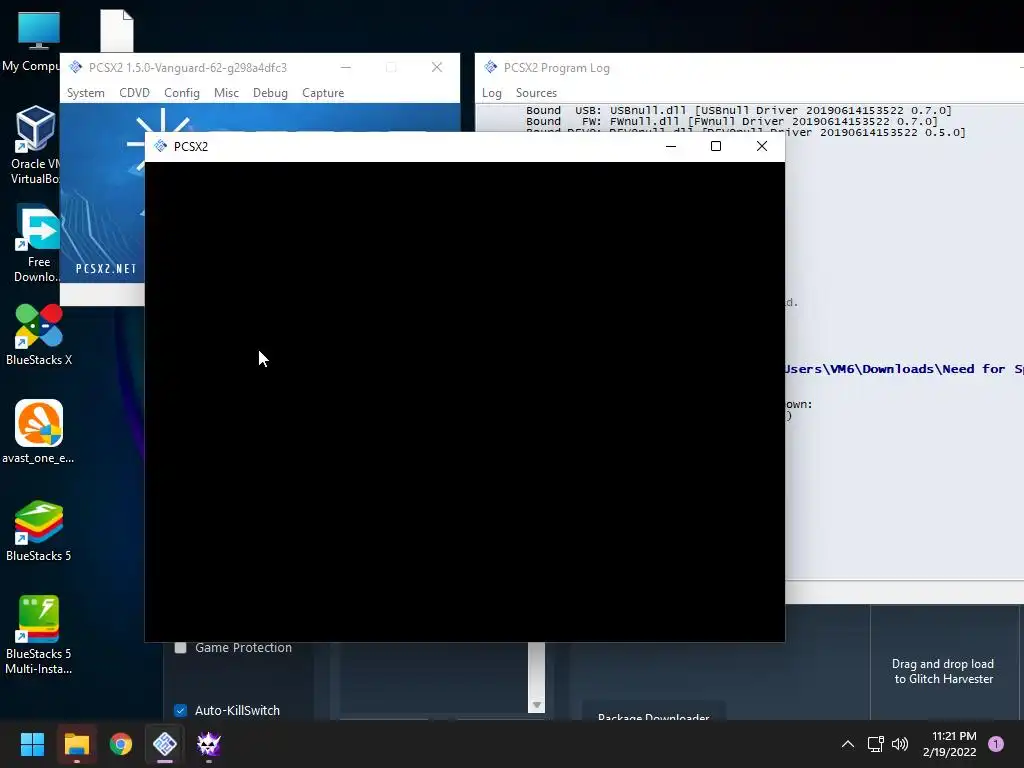Uncheck the Auto-KillSwitch checkbox

click(181, 711)
